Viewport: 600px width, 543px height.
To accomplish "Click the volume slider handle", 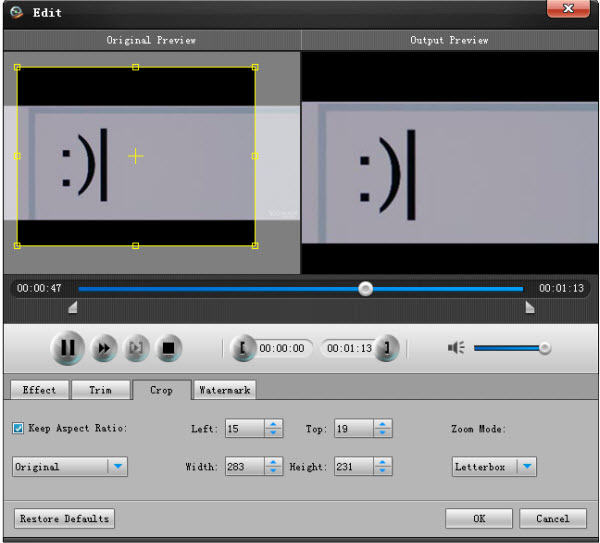I will pyautogui.click(x=544, y=348).
